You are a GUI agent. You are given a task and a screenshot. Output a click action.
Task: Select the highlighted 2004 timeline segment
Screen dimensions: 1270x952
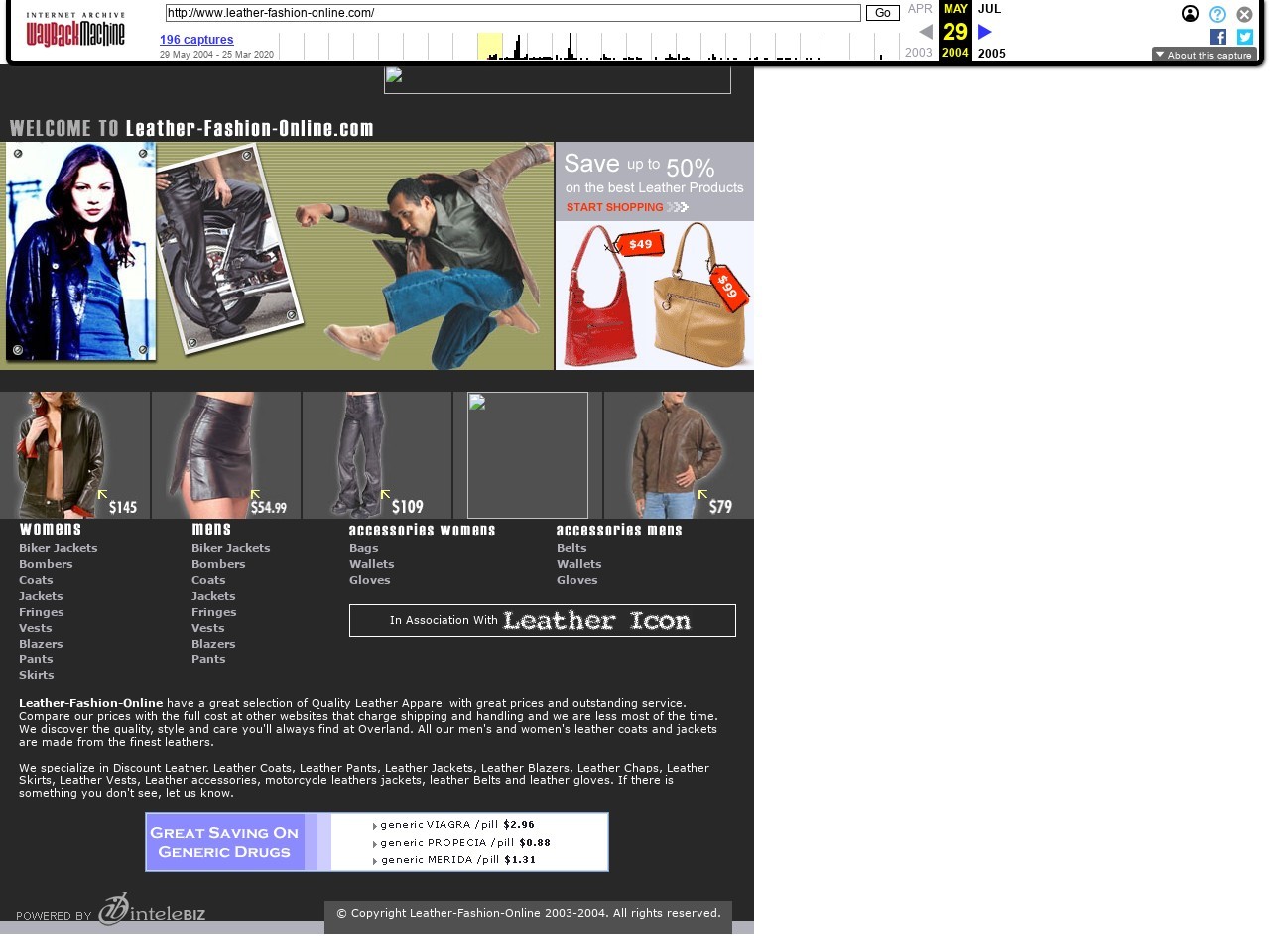(490, 47)
